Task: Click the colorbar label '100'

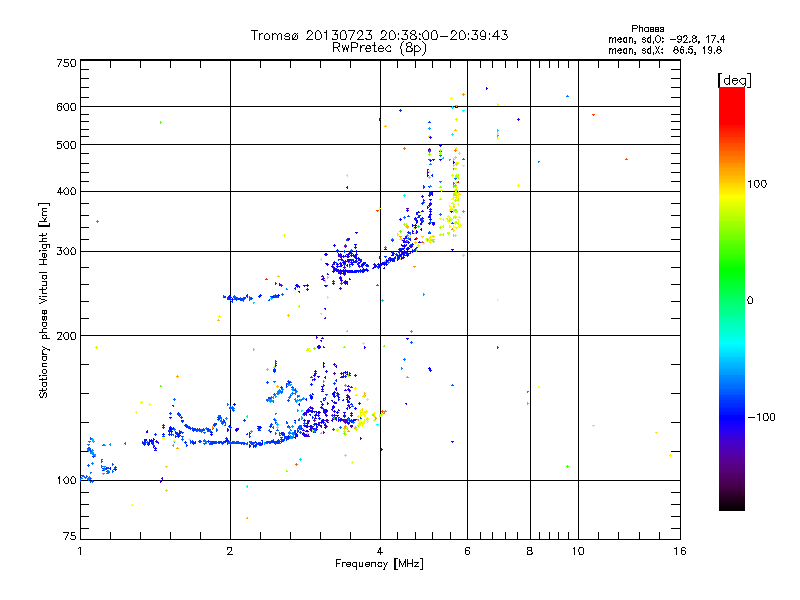Action: pyautogui.click(x=757, y=184)
